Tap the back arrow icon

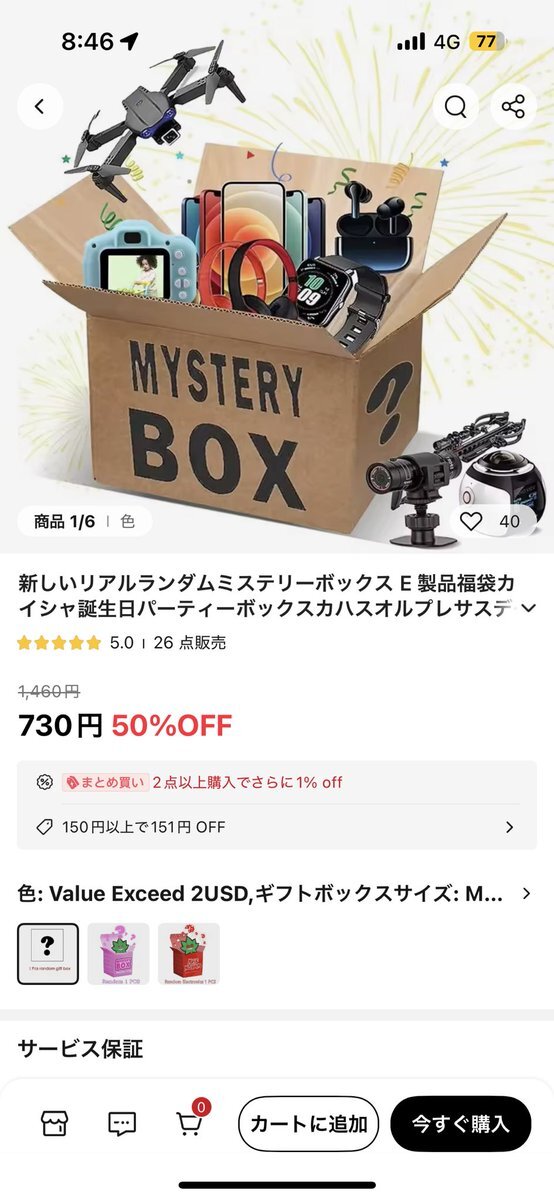[40, 107]
